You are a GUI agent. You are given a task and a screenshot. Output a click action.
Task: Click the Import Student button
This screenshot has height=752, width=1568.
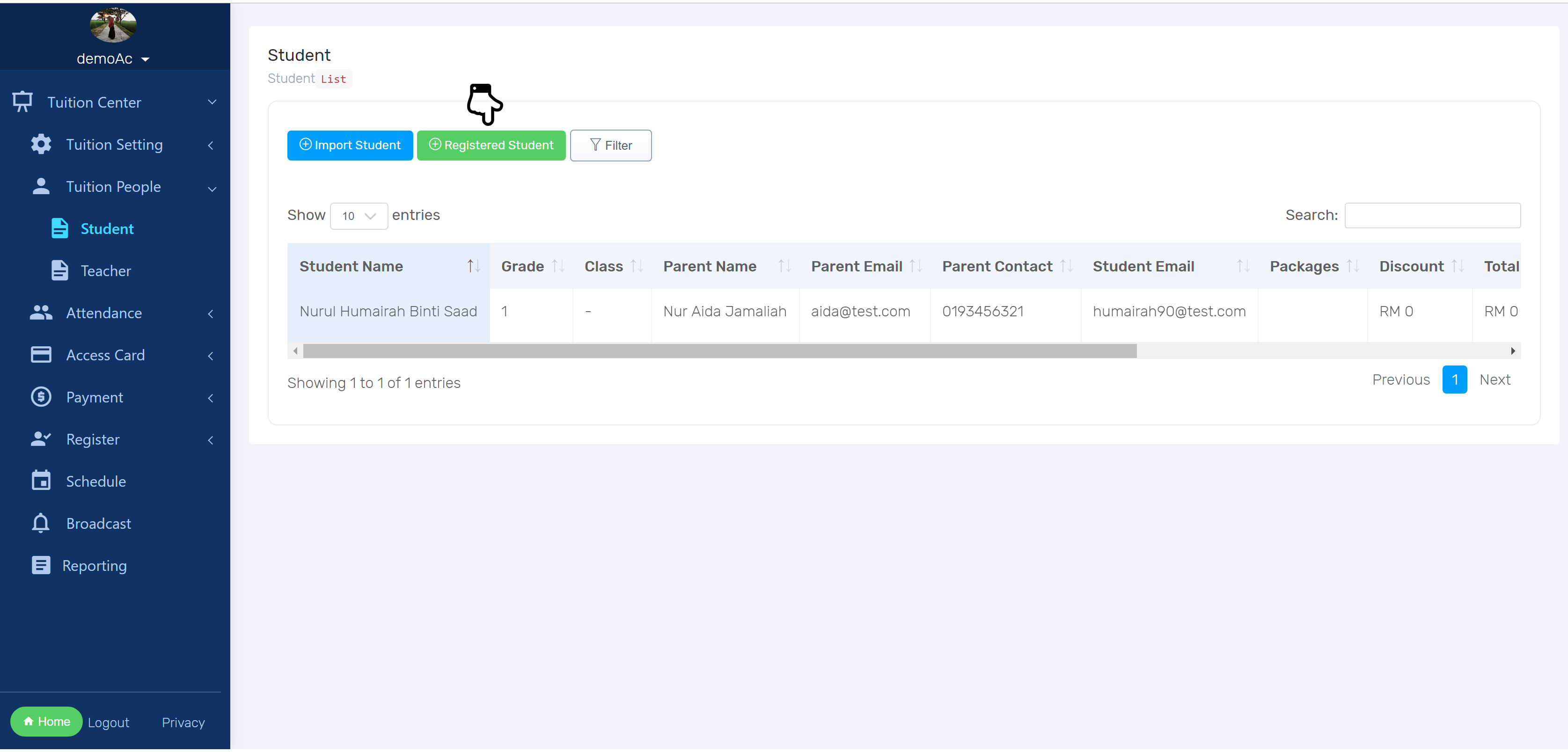tap(350, 145)
